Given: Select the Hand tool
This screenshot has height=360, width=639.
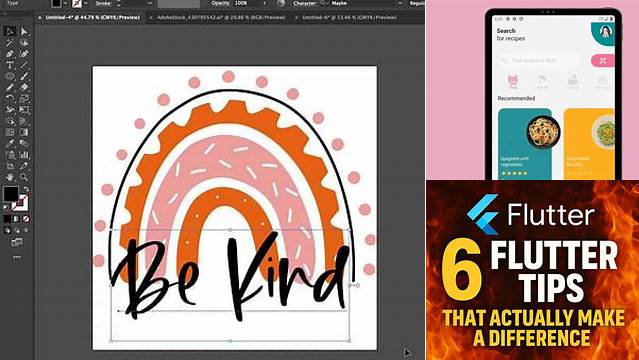Looking at the screenshot, I should (x=10, y=177).
